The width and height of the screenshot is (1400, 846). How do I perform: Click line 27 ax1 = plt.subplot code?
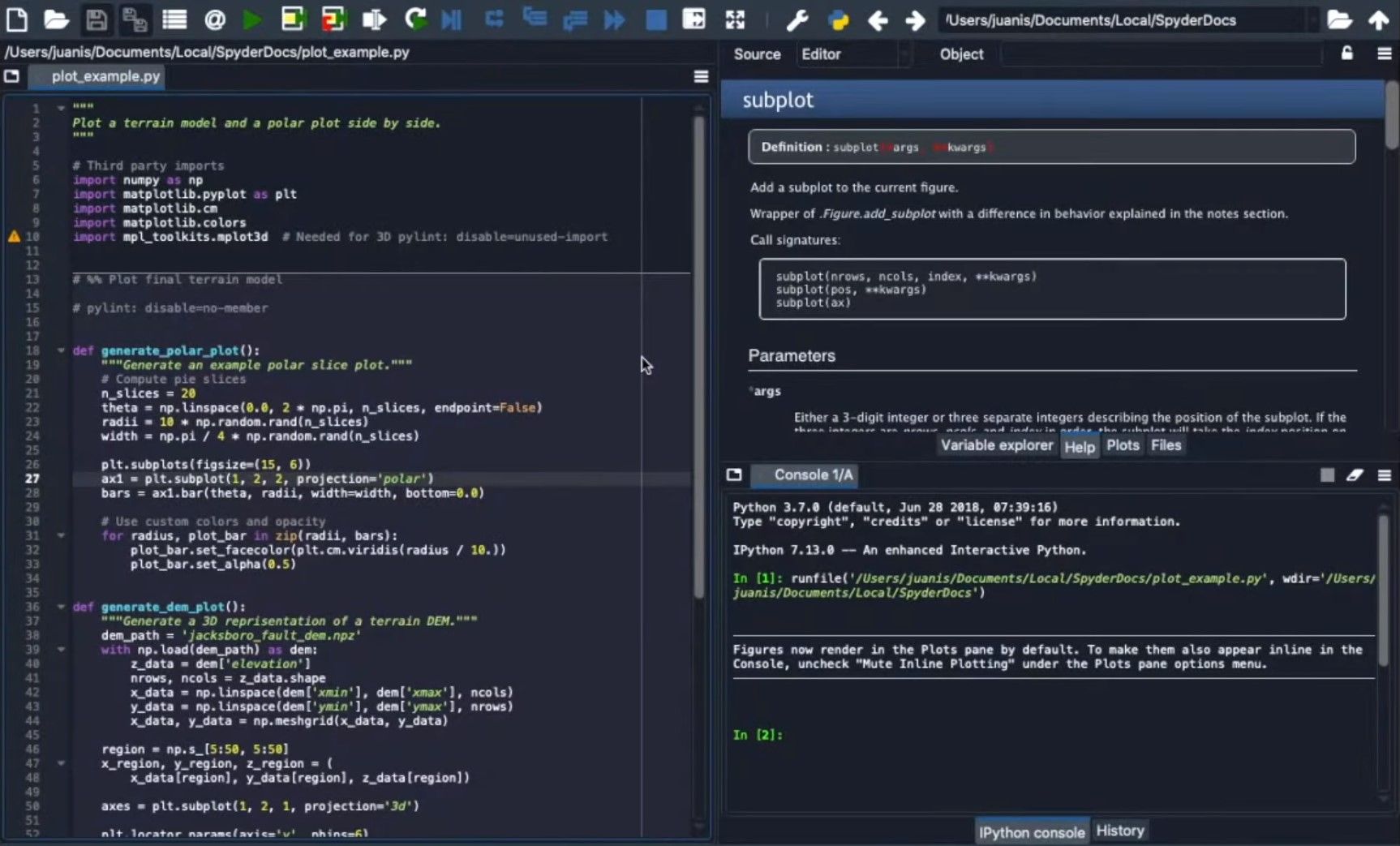click(268, 479)
